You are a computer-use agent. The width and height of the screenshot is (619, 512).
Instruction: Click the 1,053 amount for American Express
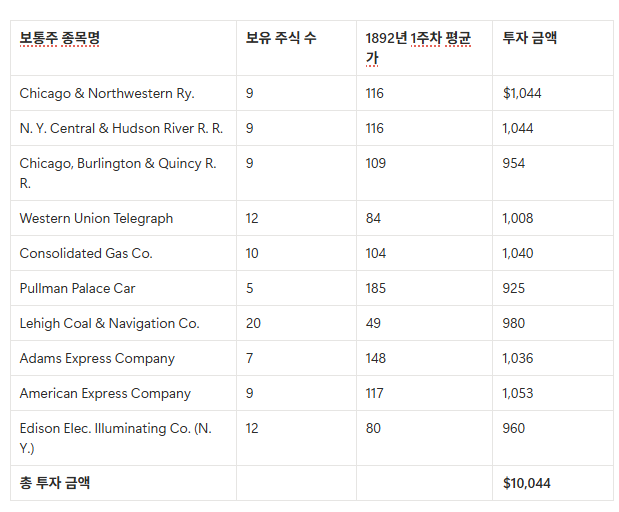pyautogui.click(x=518, y=393)
